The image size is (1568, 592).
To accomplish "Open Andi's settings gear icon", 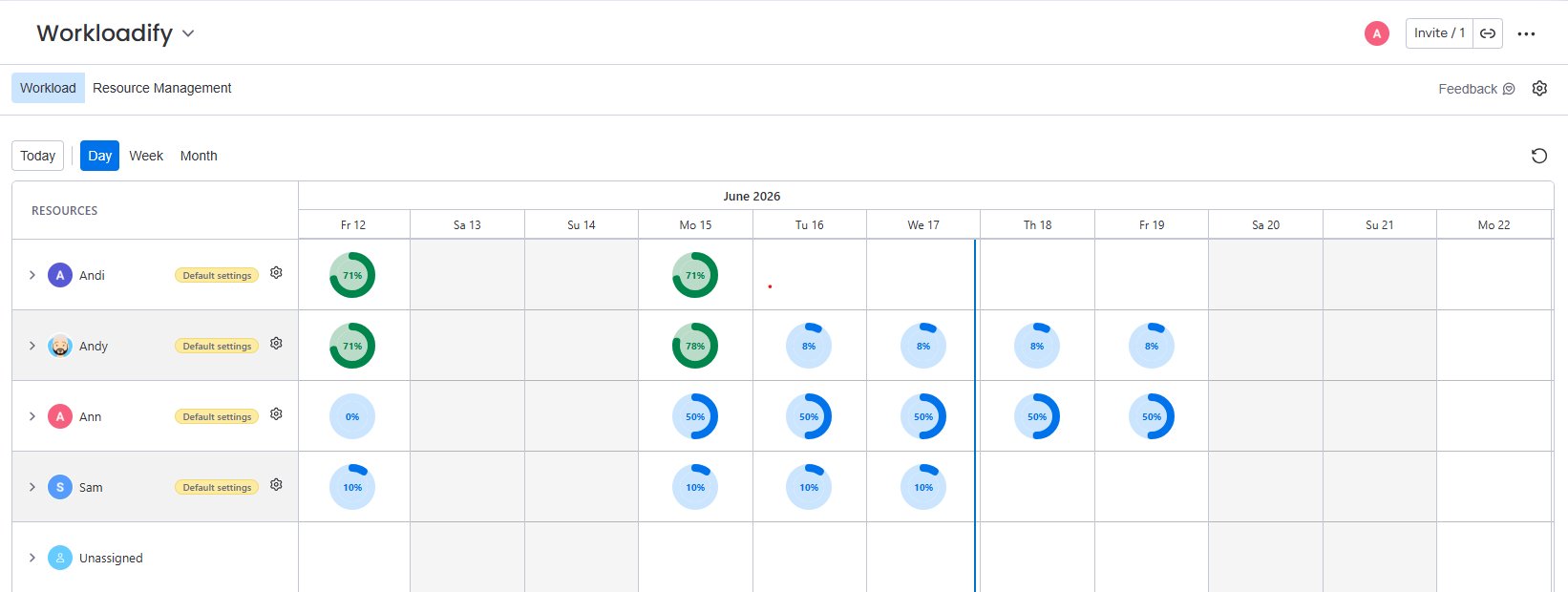I will (x=276, y=273).
